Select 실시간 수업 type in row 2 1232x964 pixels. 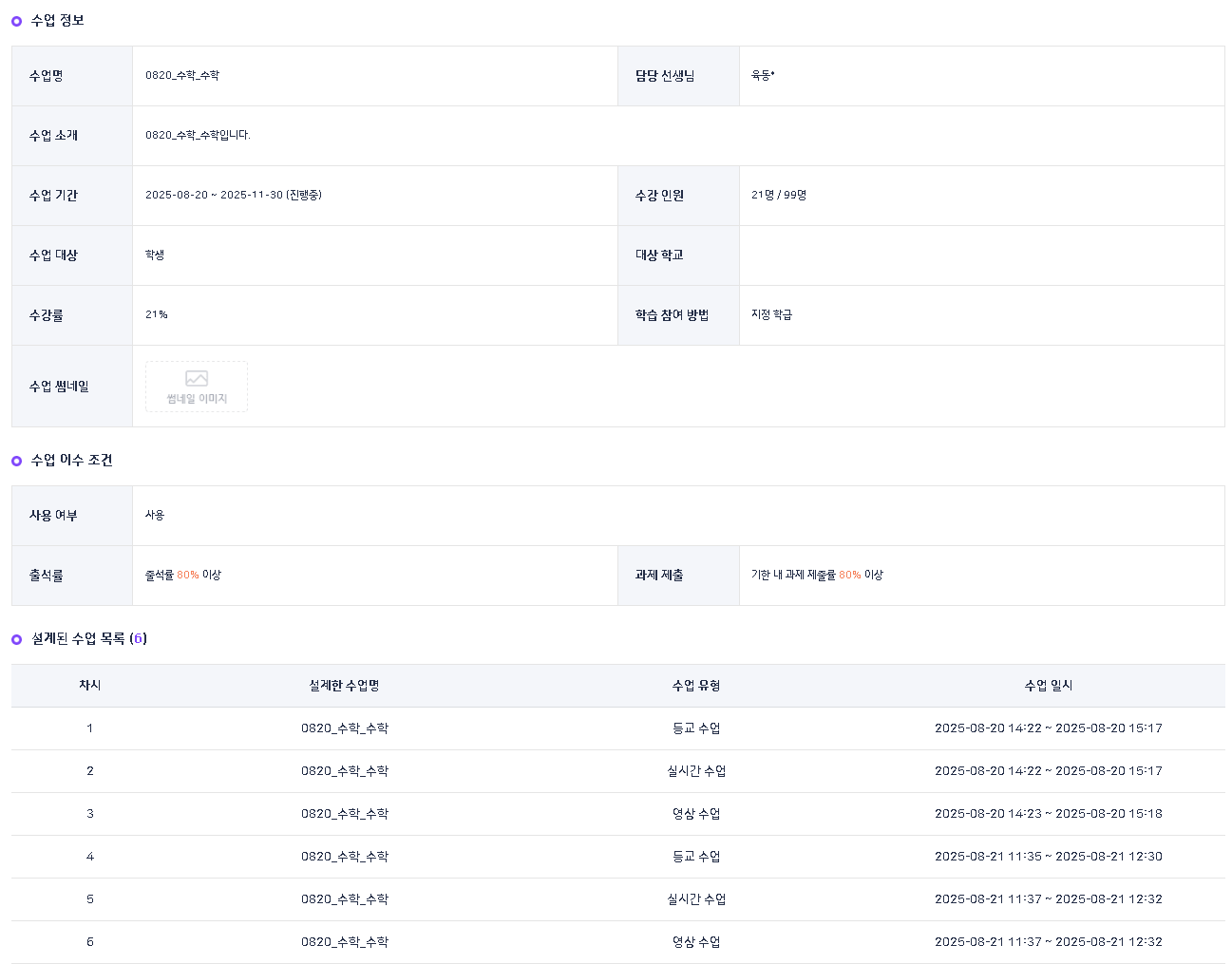(696, 771)
